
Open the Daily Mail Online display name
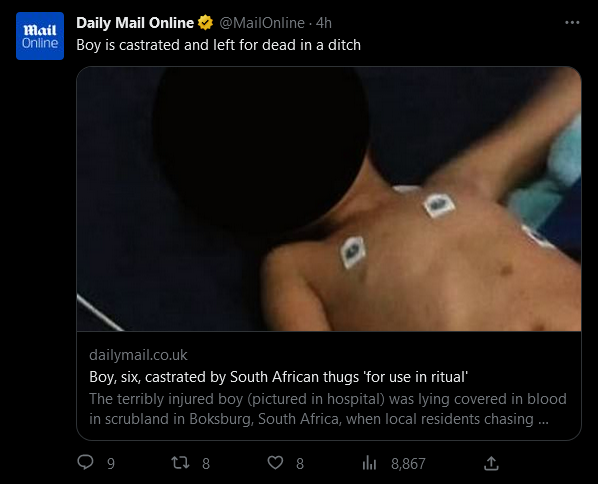coord(135,23)
